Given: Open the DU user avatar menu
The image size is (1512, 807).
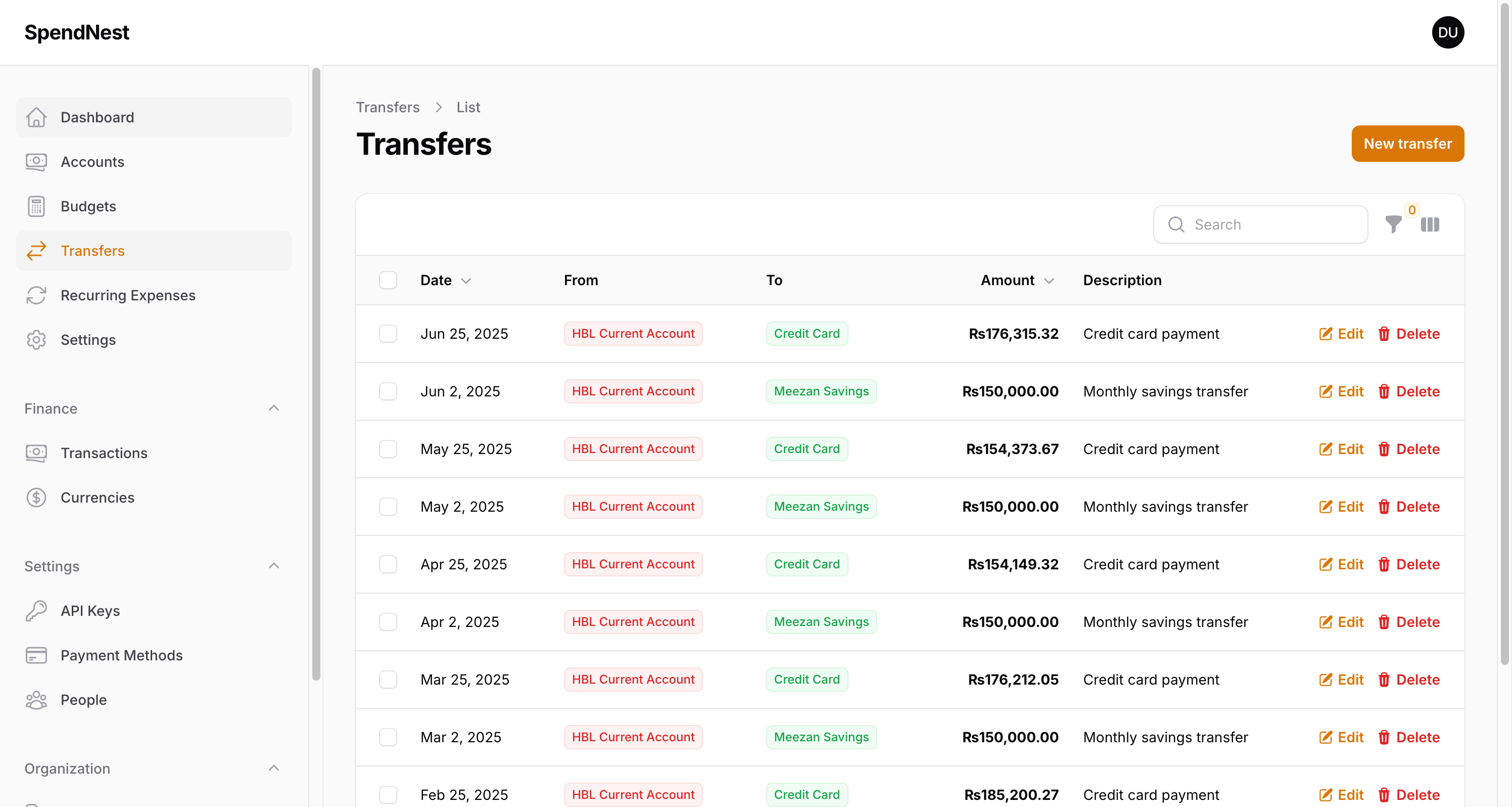Looking at the screenshot, I should point(1447,32).
